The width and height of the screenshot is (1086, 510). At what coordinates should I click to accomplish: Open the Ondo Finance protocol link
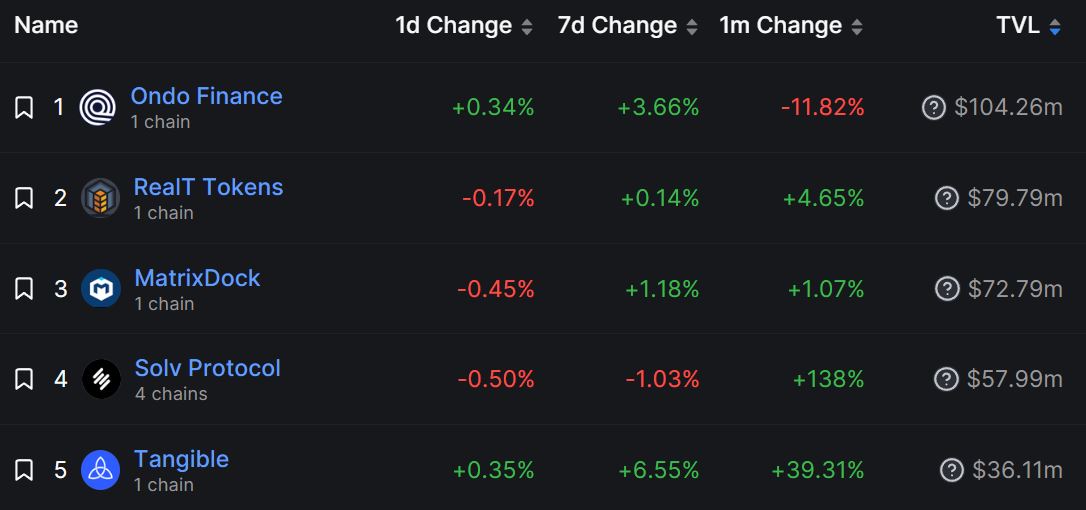point(206,96)
